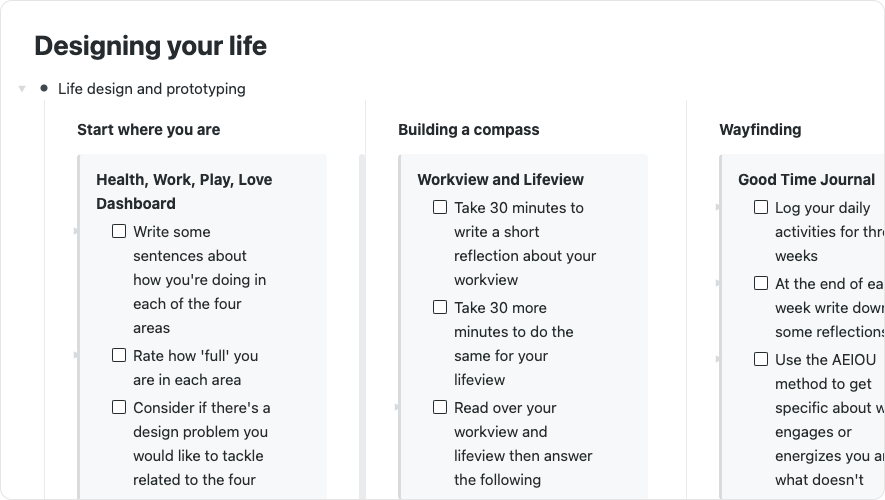Check 'Log your daily activities' checkbox

point(761,207)
